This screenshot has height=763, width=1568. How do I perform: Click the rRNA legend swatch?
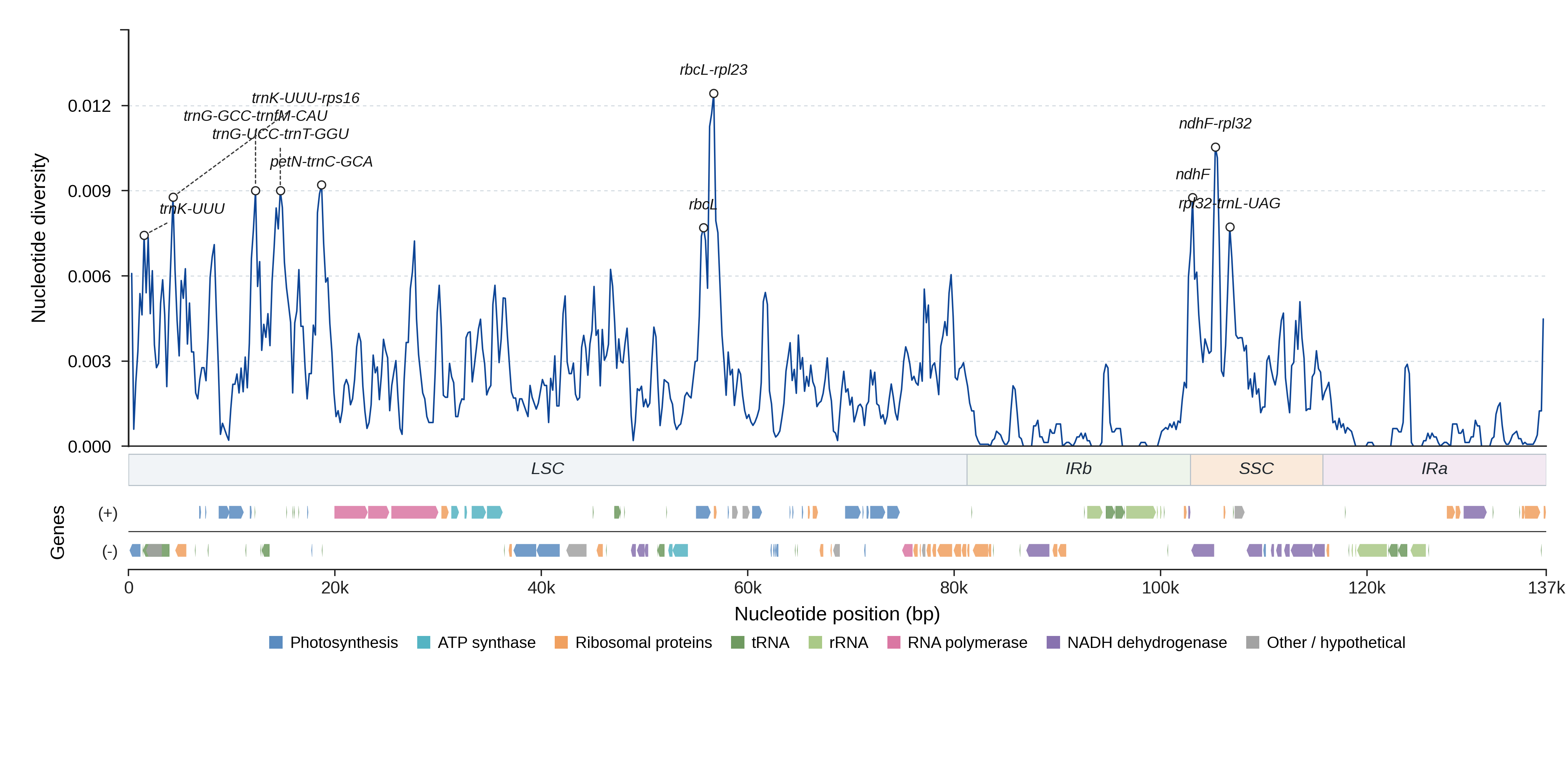tap(815, 642)
